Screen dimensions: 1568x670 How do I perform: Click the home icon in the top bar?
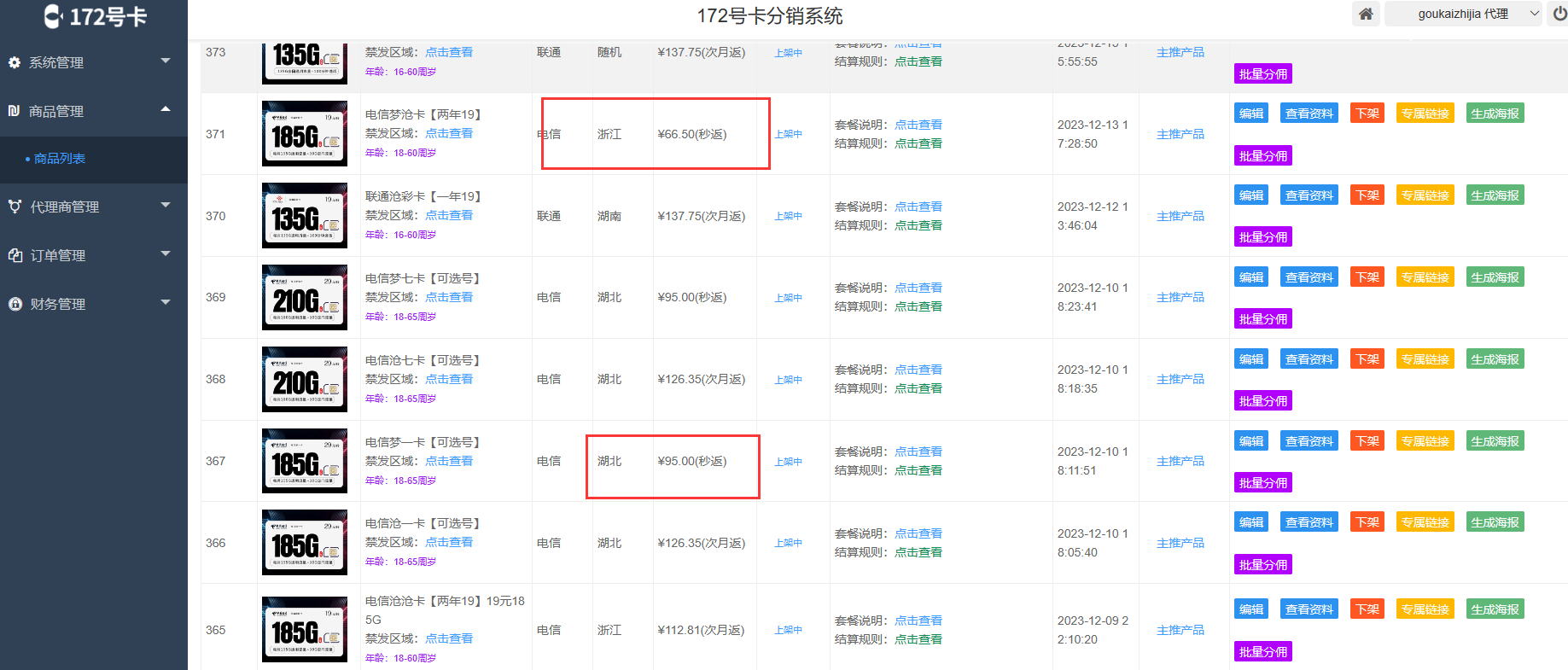point(1366,14)
